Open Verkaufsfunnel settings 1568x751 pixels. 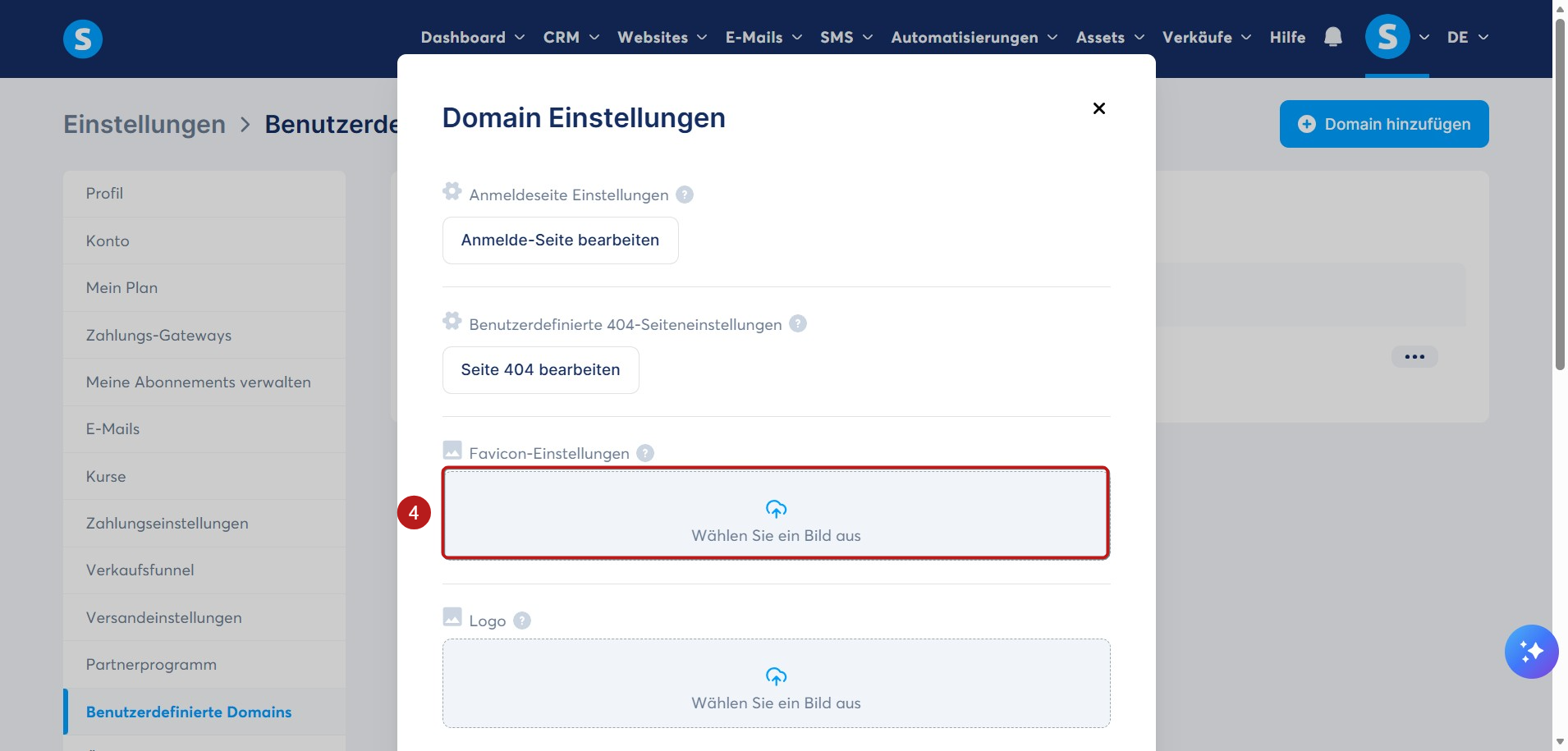click(204, 570)
